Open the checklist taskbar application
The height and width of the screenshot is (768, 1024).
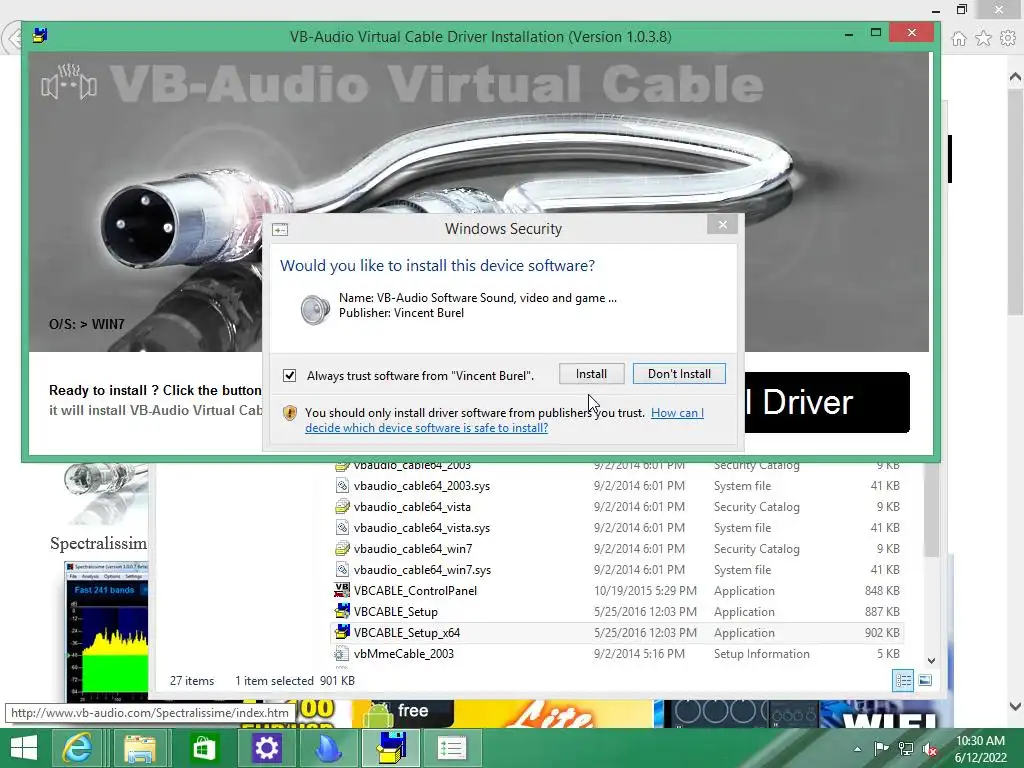click(451, 748)
